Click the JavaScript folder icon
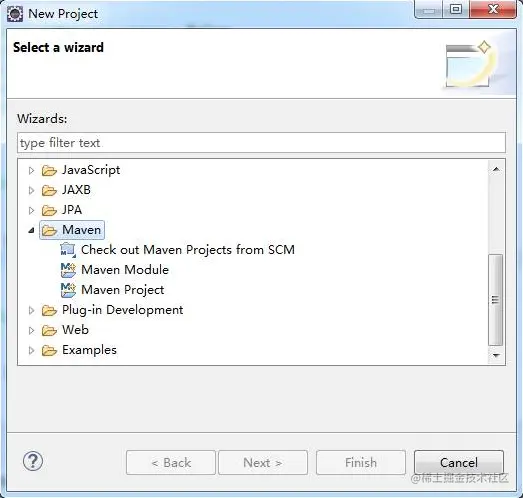 tap(49, 170)
